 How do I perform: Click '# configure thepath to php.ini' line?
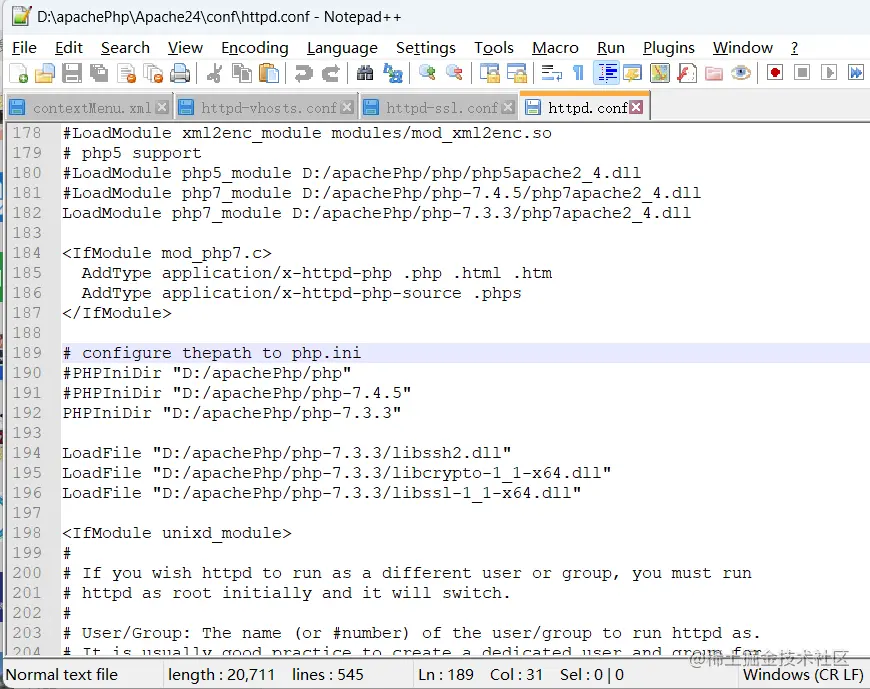(211, 353)
